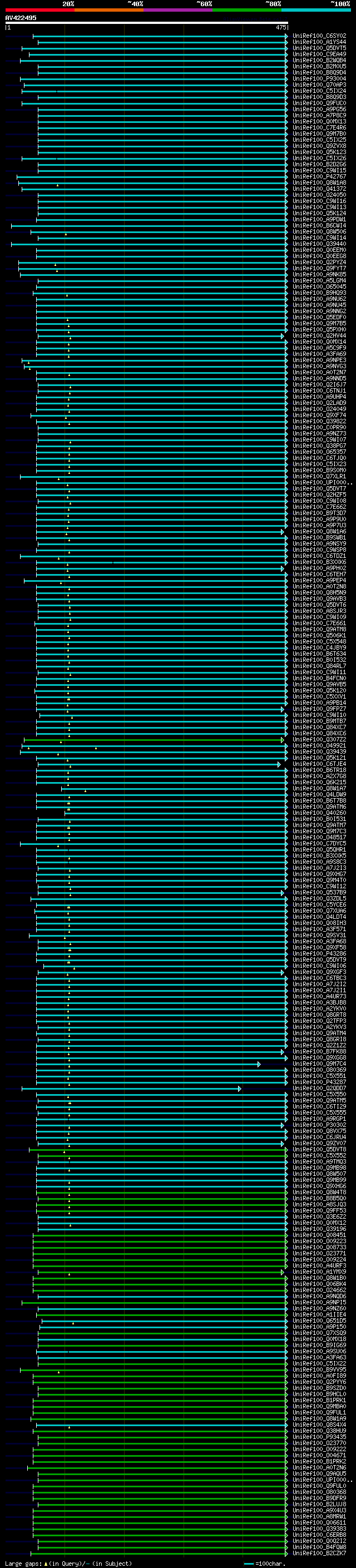Click hit label UniRef100_Q5K123
The image size is (356, 1568).
click(319, 152)
